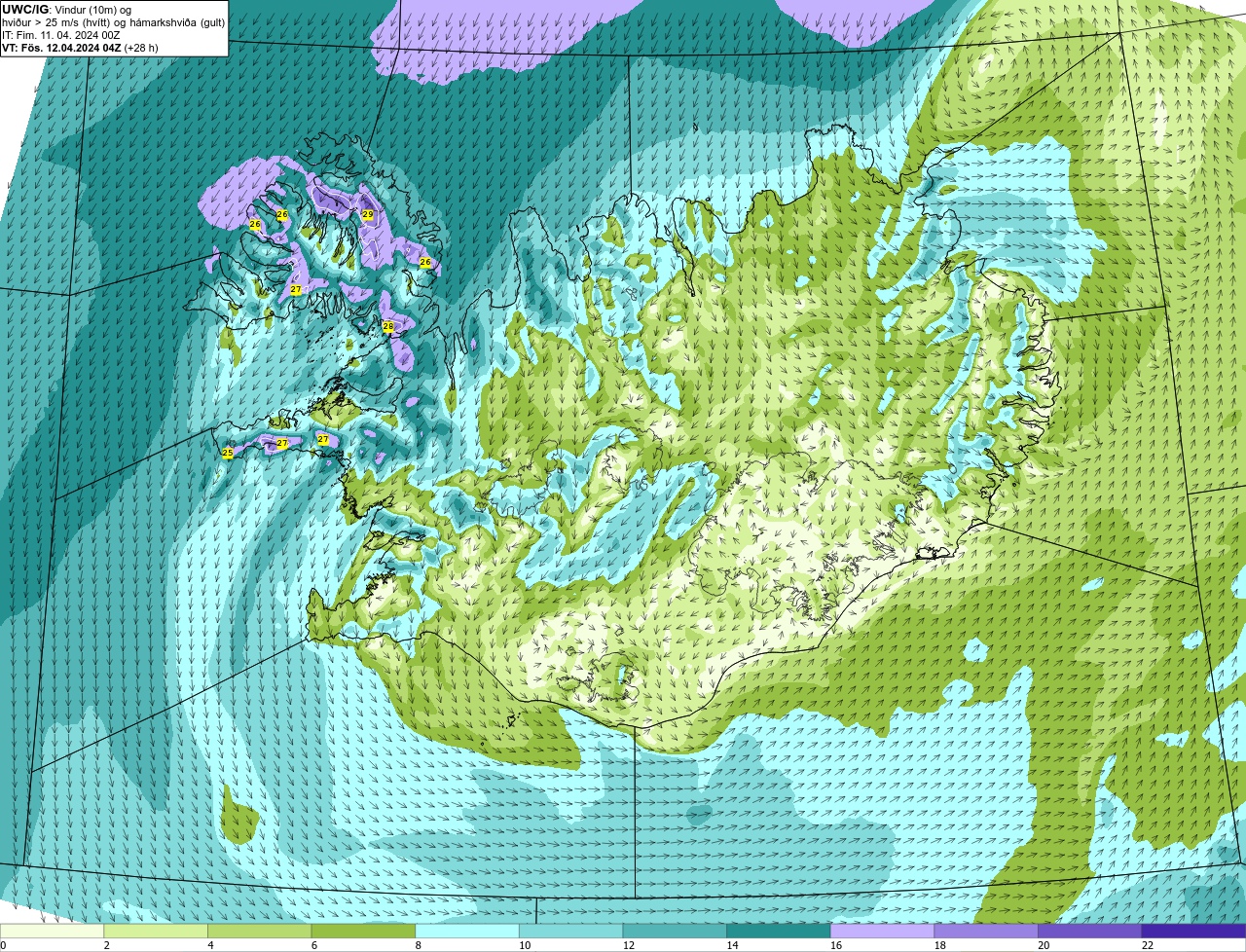Click the legend scale label "2"
This screenshot has height=952, width=1246.
(106, 945)
